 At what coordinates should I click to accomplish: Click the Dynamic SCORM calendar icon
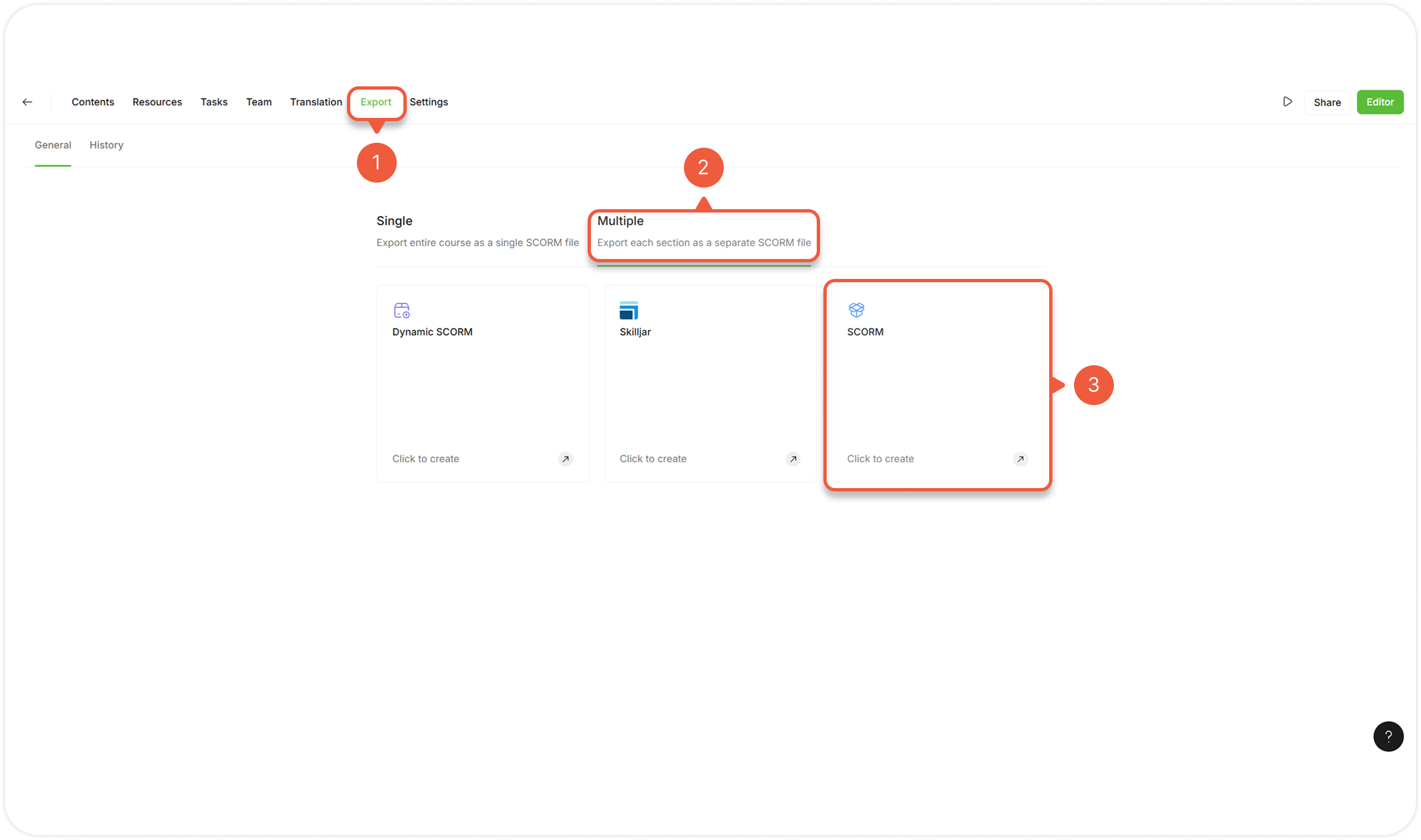(401, 310)
